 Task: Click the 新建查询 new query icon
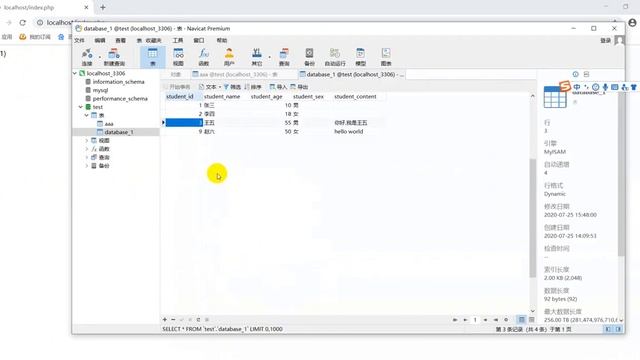[x=114, y=57]
